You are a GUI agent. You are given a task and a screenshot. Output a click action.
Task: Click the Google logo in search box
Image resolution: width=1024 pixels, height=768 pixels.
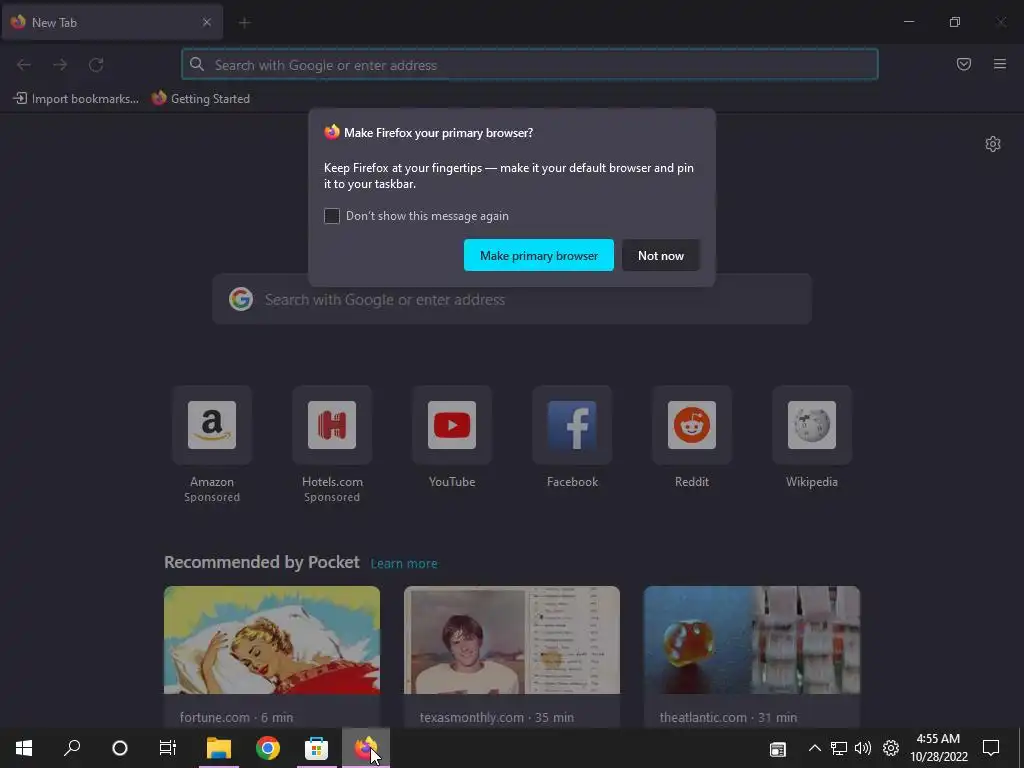tap(241, 299)
